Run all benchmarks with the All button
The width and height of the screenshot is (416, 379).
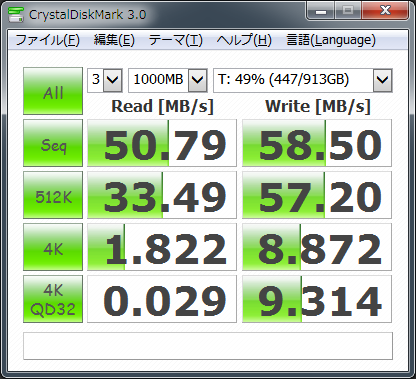click(x=53, y=91)
